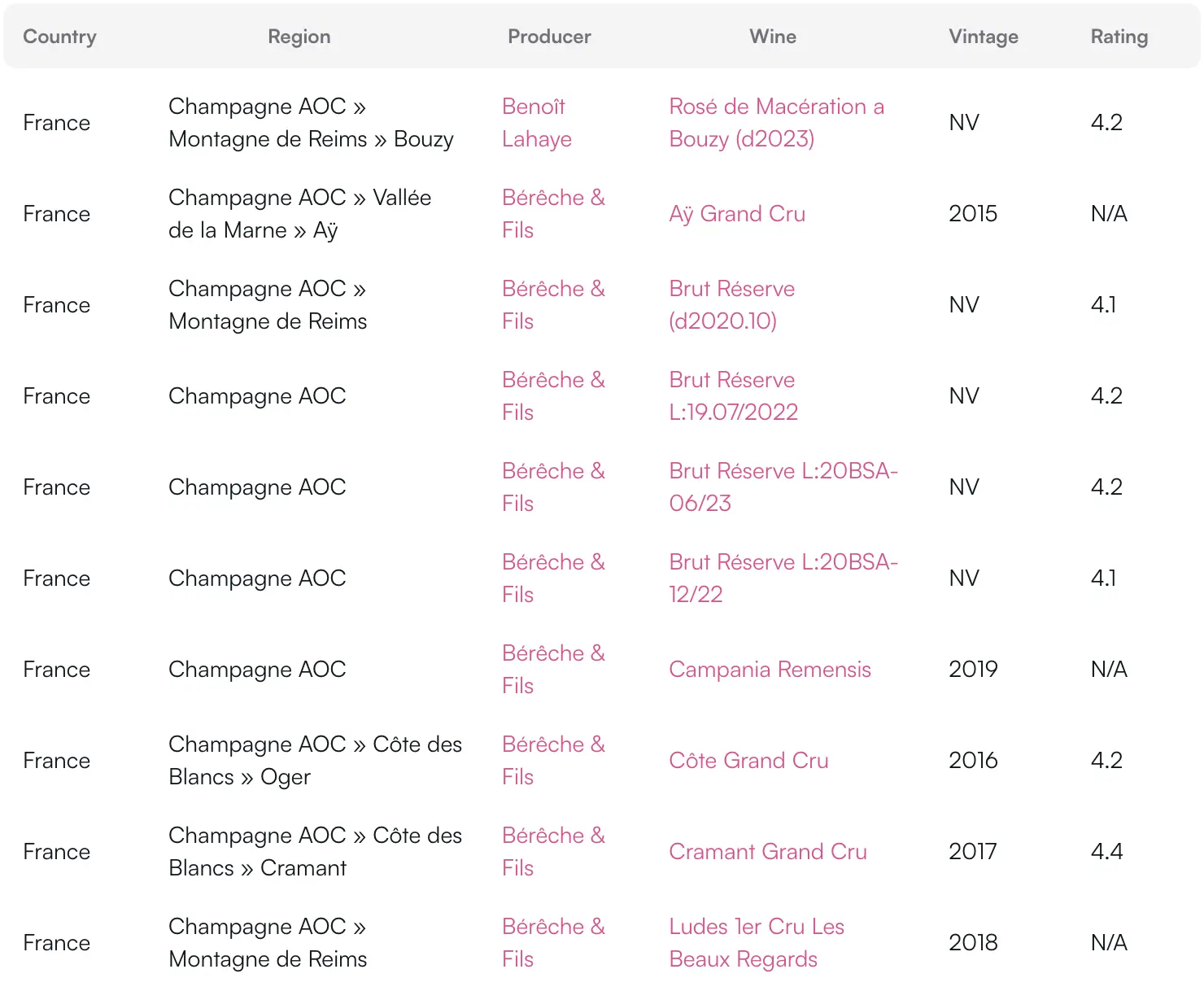This screenshot has width=1204, height=991.
Task: Sort by the Rating column header
Action: [x=1119, y=37]
